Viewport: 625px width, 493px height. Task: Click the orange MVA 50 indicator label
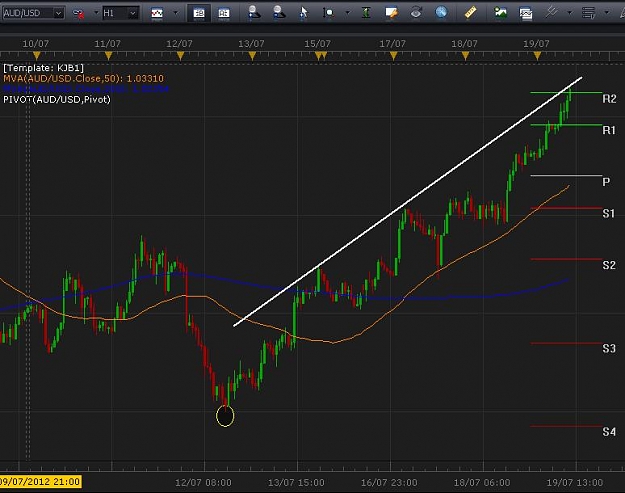(x=83, y=78)
